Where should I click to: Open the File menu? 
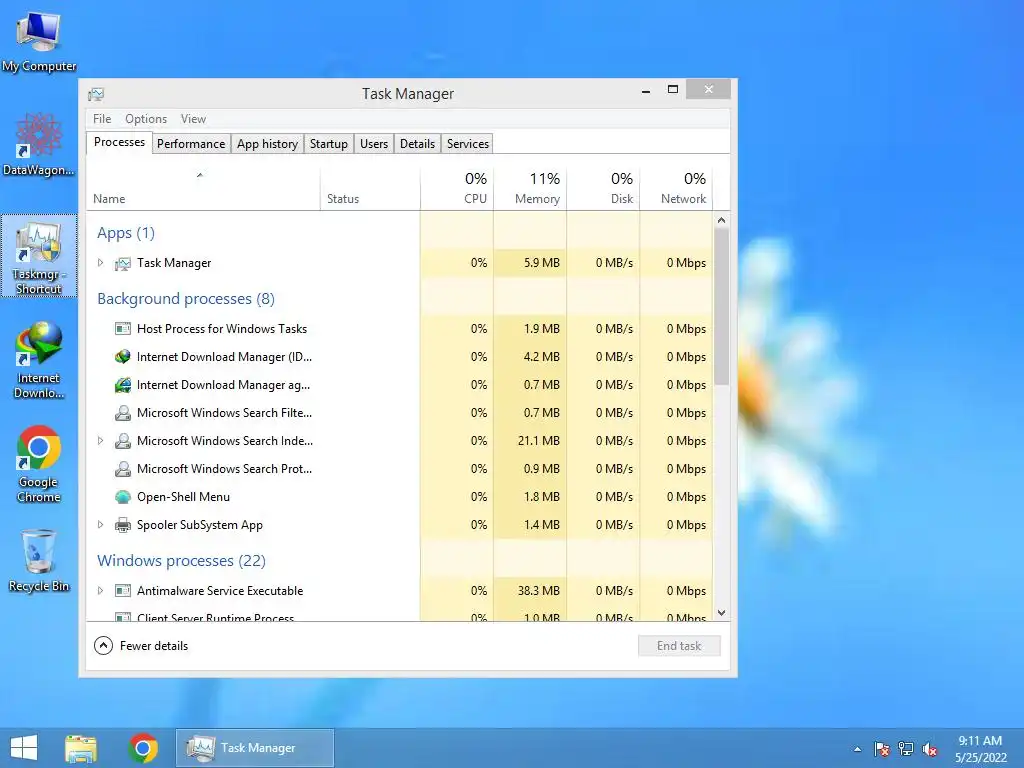click(x=102, y=119)
